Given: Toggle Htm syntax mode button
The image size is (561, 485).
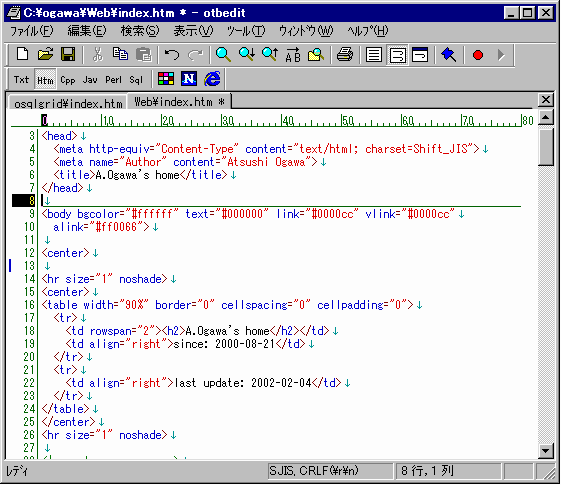Looking at the screenshot, I should [45, 80].
